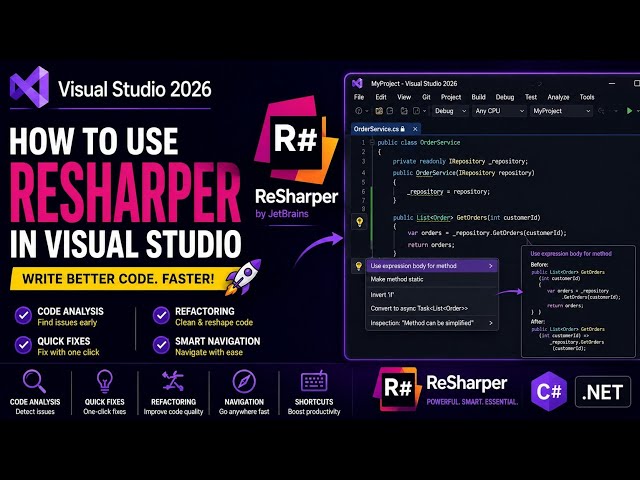Click the checkmark beside Smart Navigation
640x480 pixels.
161,345
